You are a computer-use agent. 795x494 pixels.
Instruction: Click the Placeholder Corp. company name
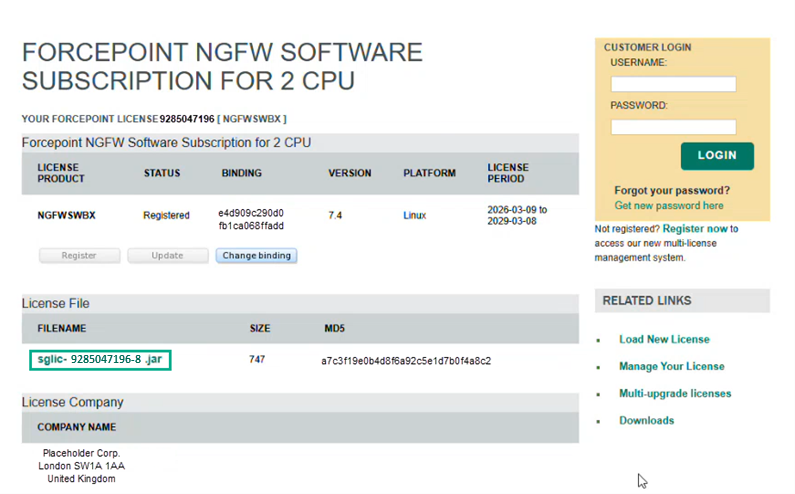81,453
